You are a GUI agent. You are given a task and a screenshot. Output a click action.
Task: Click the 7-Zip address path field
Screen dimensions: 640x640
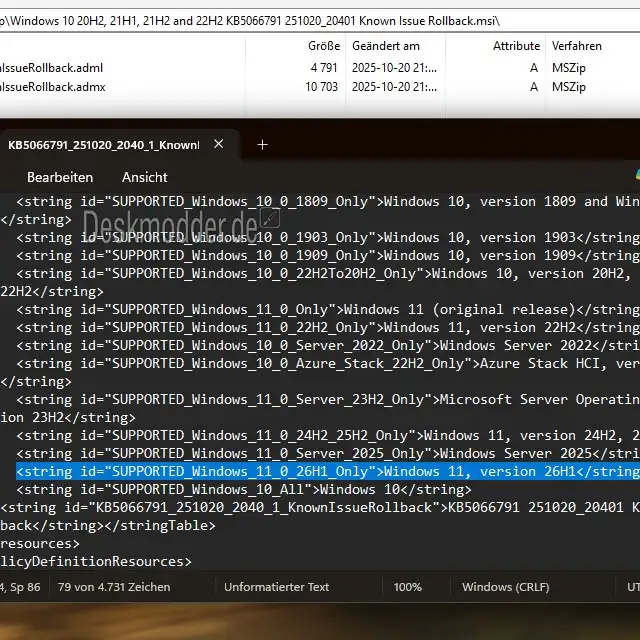click(x=320, y=20)
